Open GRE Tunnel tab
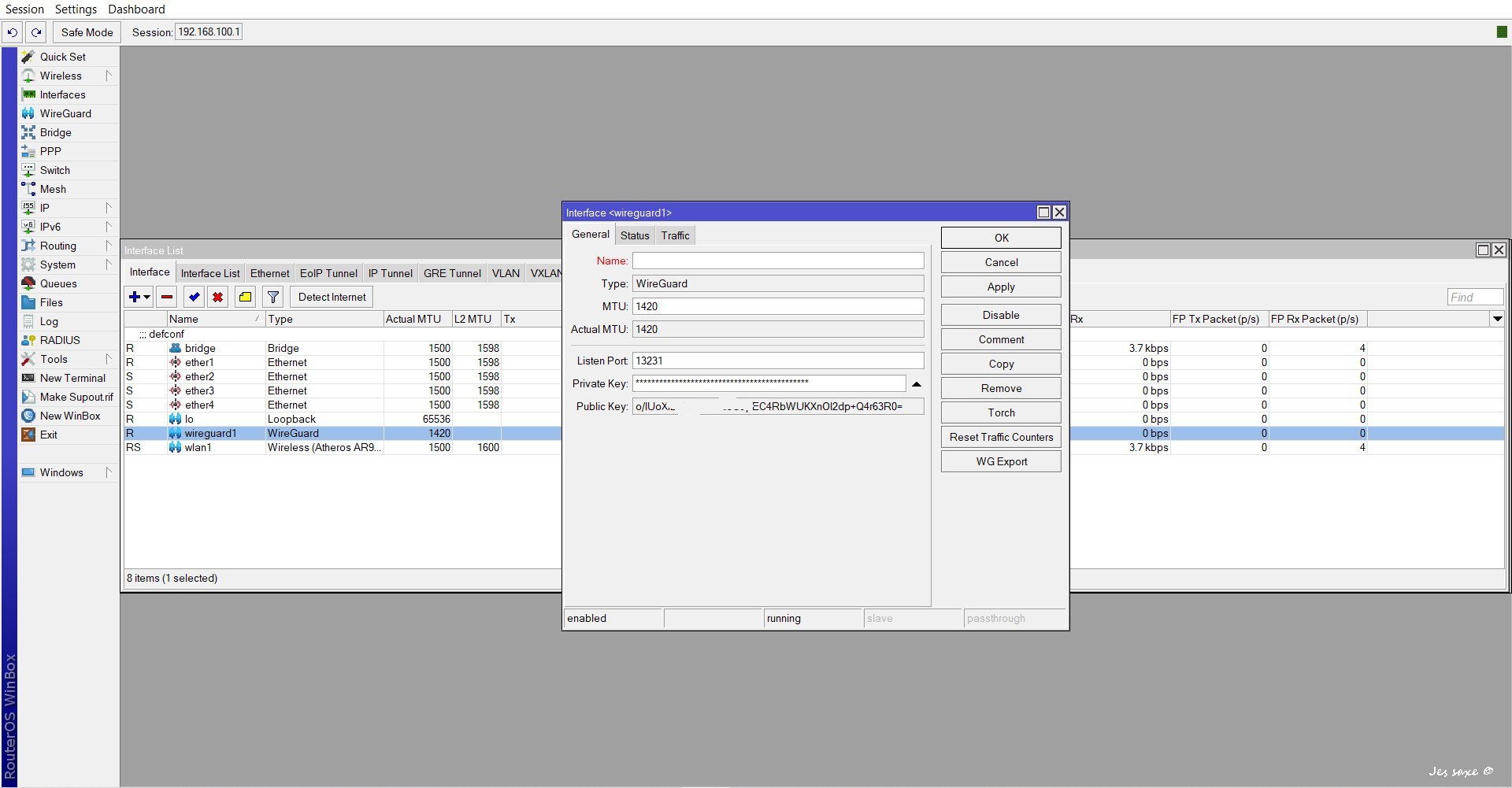This screenshot has height=788, width=1512. click(x=452, y=273)
